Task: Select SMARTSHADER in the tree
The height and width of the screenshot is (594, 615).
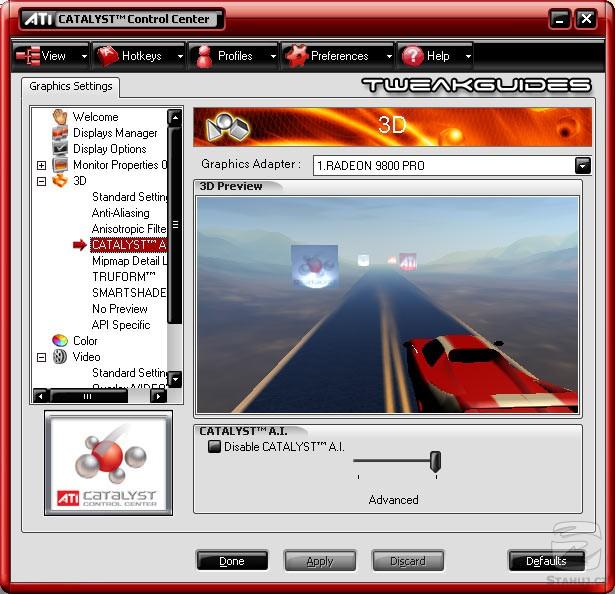Action: (129, 293)
